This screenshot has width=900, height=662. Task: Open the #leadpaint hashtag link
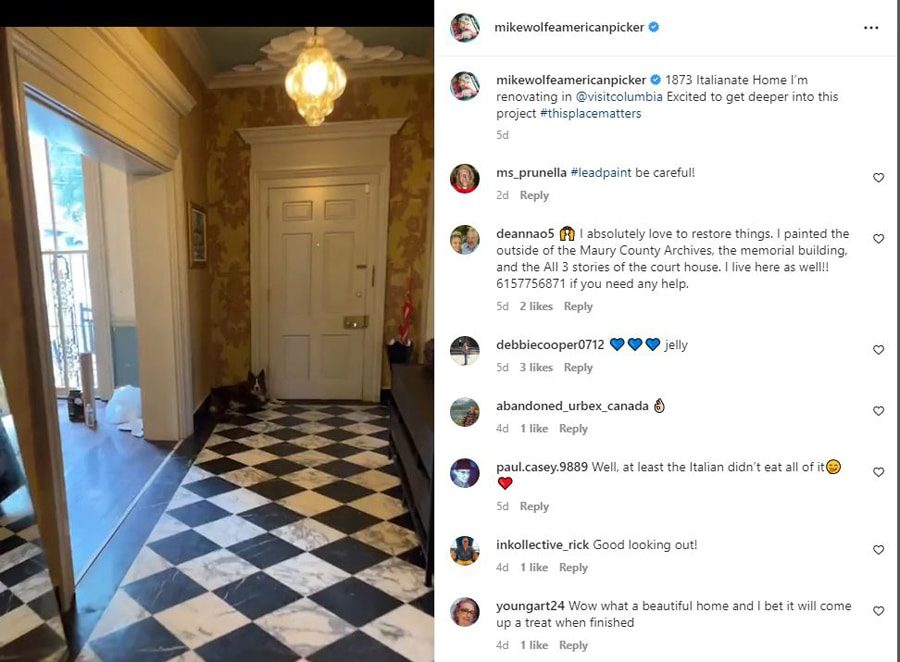[600, 172]
